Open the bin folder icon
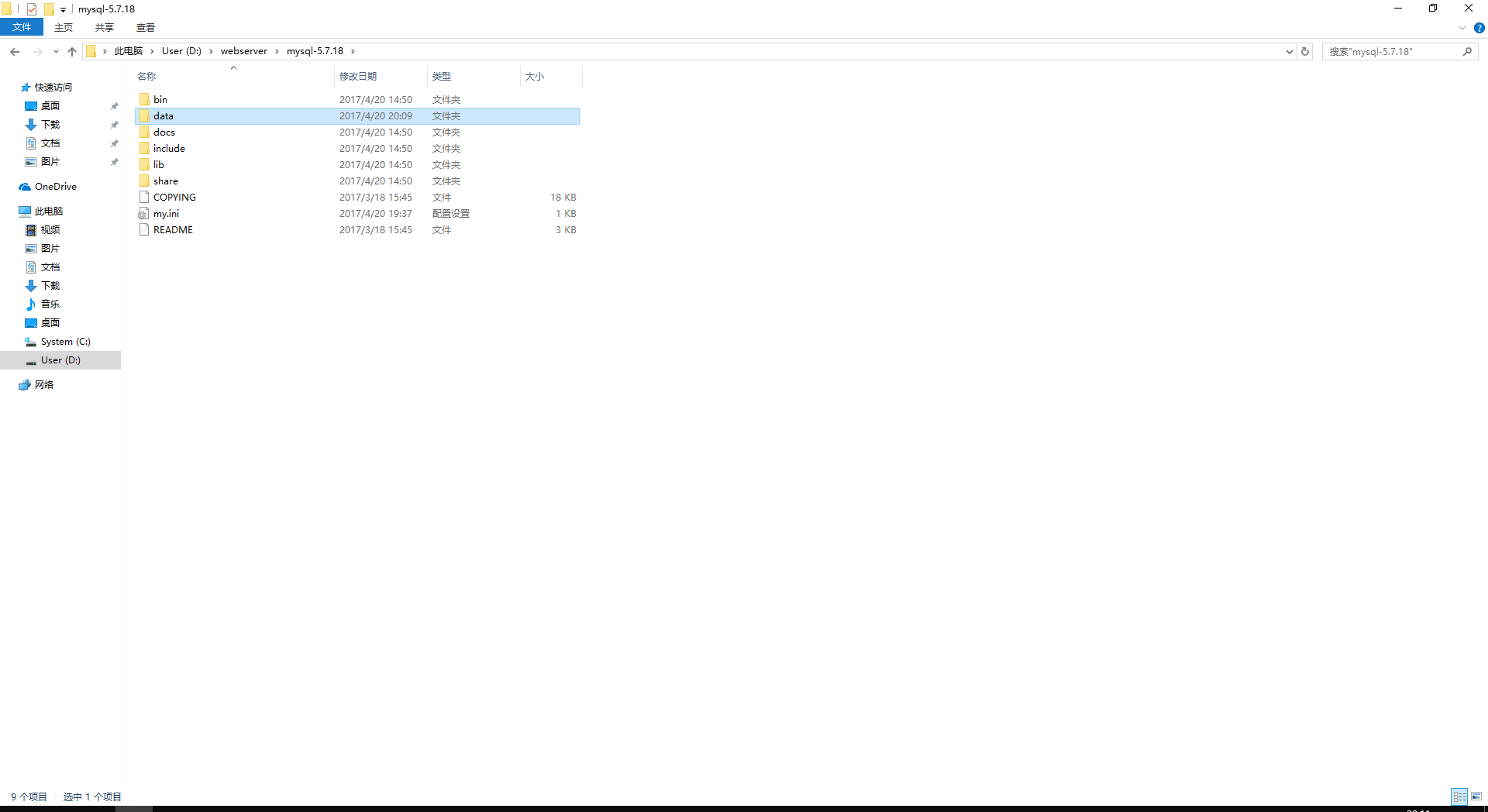The height and width of the screenshot is (812, 1488). [x=144, y=99]
